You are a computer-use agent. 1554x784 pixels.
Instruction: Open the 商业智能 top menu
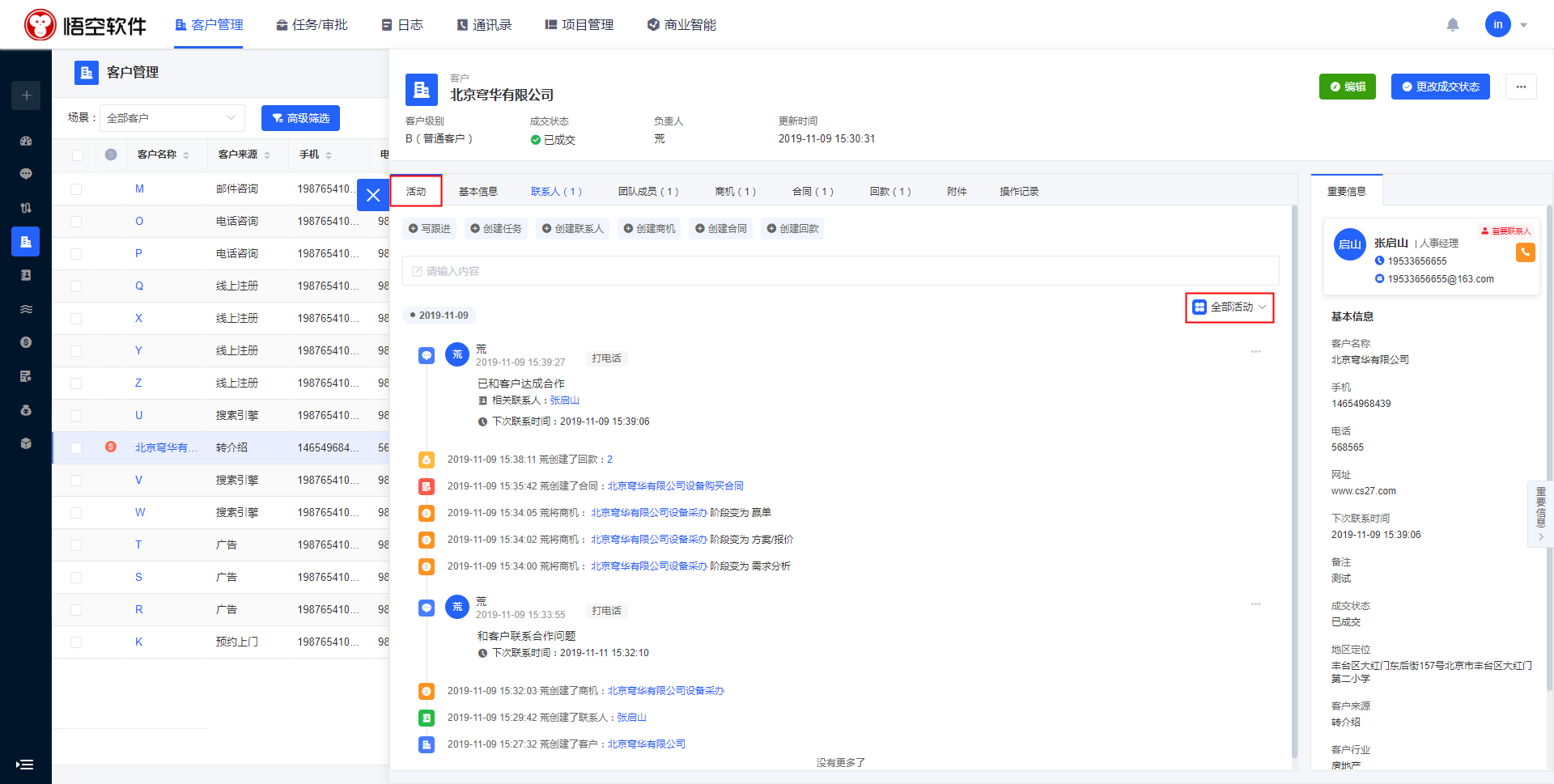point(681,25)
